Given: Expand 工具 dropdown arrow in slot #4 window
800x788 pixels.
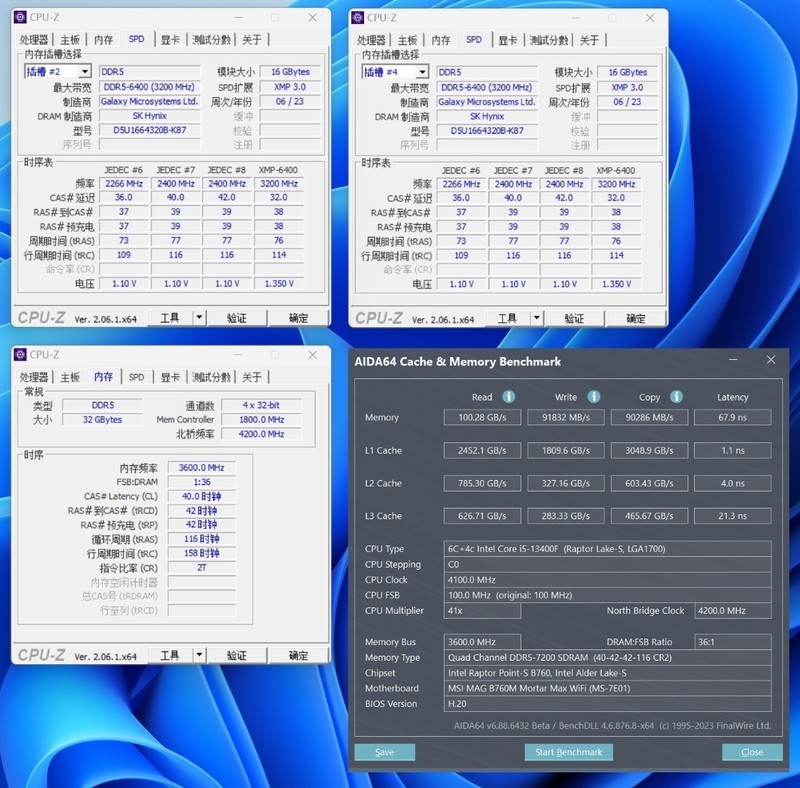Looking at the screenshot, I should pyautogui.click(x=536, y=318).
